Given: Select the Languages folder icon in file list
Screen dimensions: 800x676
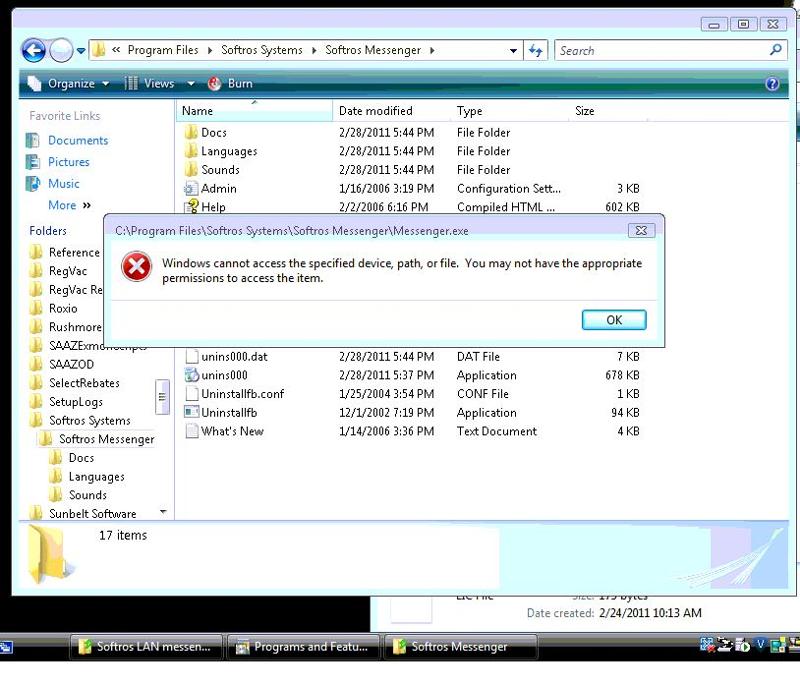Looking at the screenshot, I should click(x=191, y=151).
